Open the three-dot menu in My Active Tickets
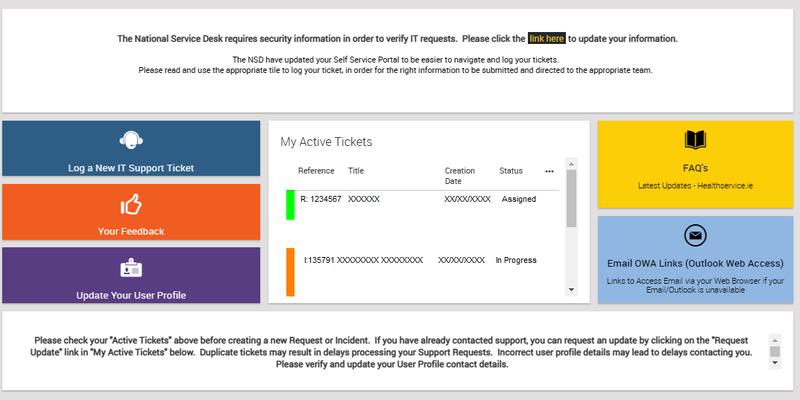The image size is (800, 400). pyautogui.click(x=549, y=171)
